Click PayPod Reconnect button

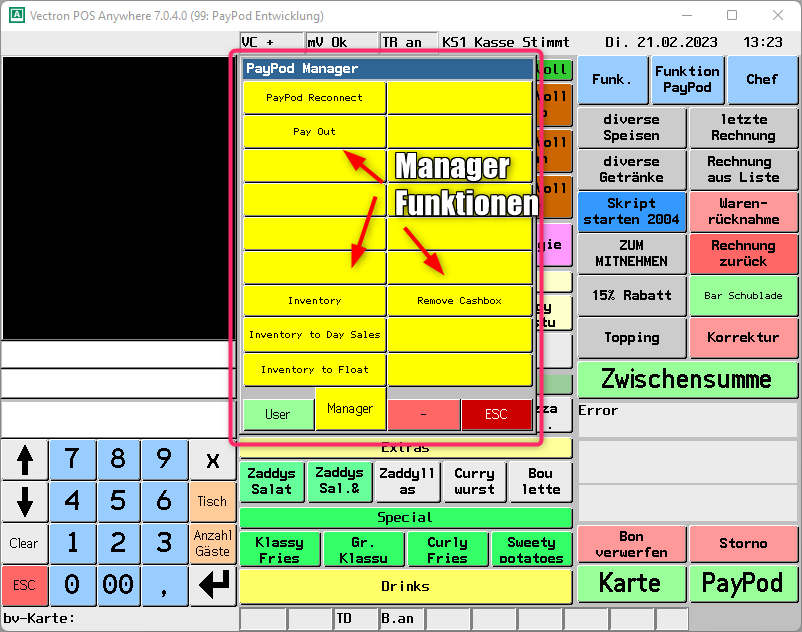click(314, 97)
